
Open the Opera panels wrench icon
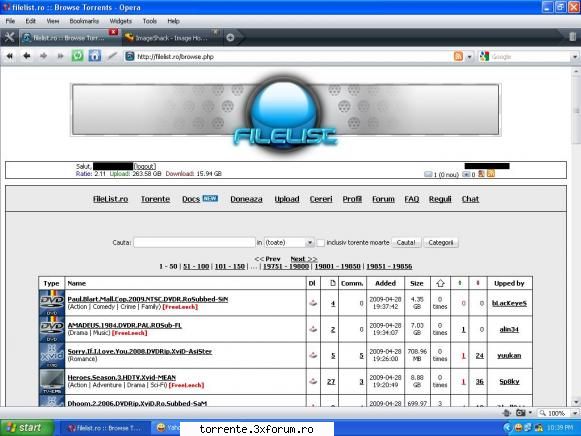tap(9, 37)
